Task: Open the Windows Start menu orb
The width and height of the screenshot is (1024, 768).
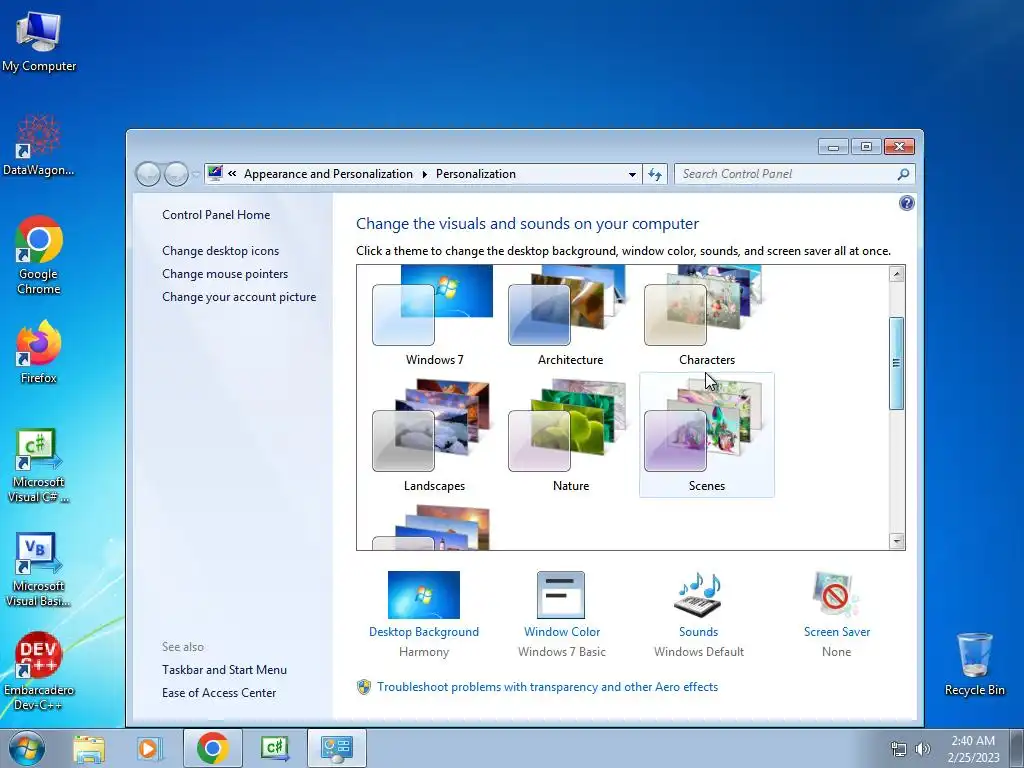Action: [27, 748]
